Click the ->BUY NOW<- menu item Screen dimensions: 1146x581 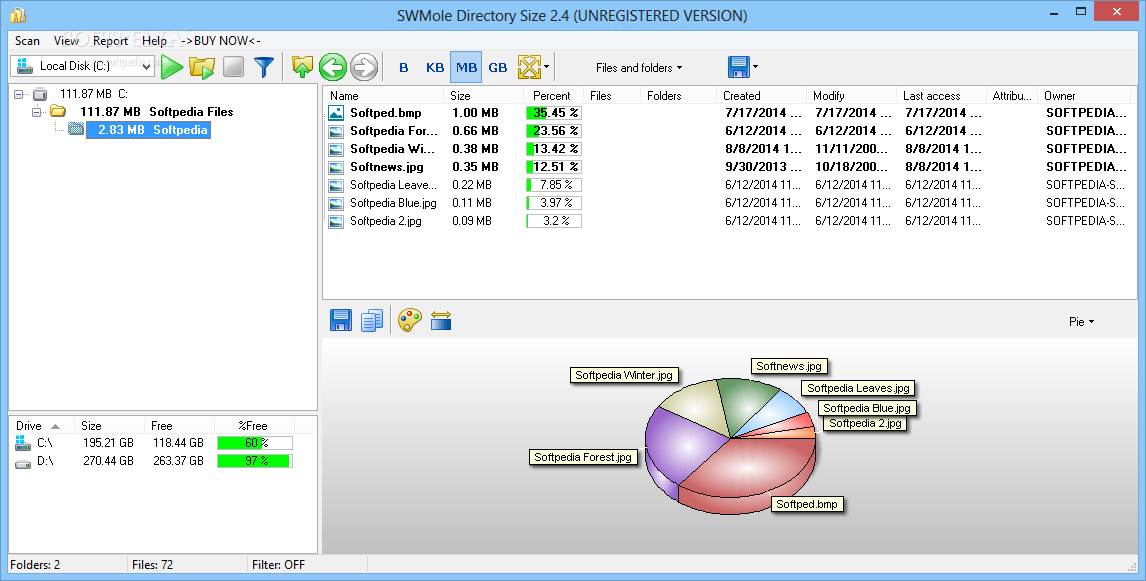coord(221,41)
